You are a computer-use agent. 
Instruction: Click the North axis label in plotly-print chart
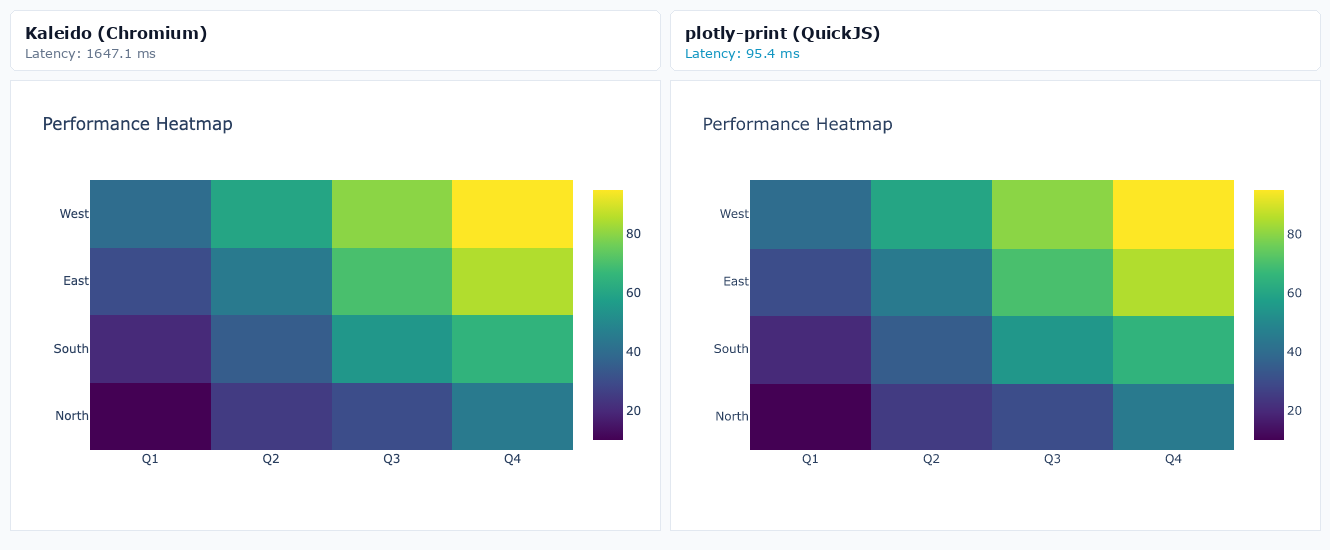(732, 416)
